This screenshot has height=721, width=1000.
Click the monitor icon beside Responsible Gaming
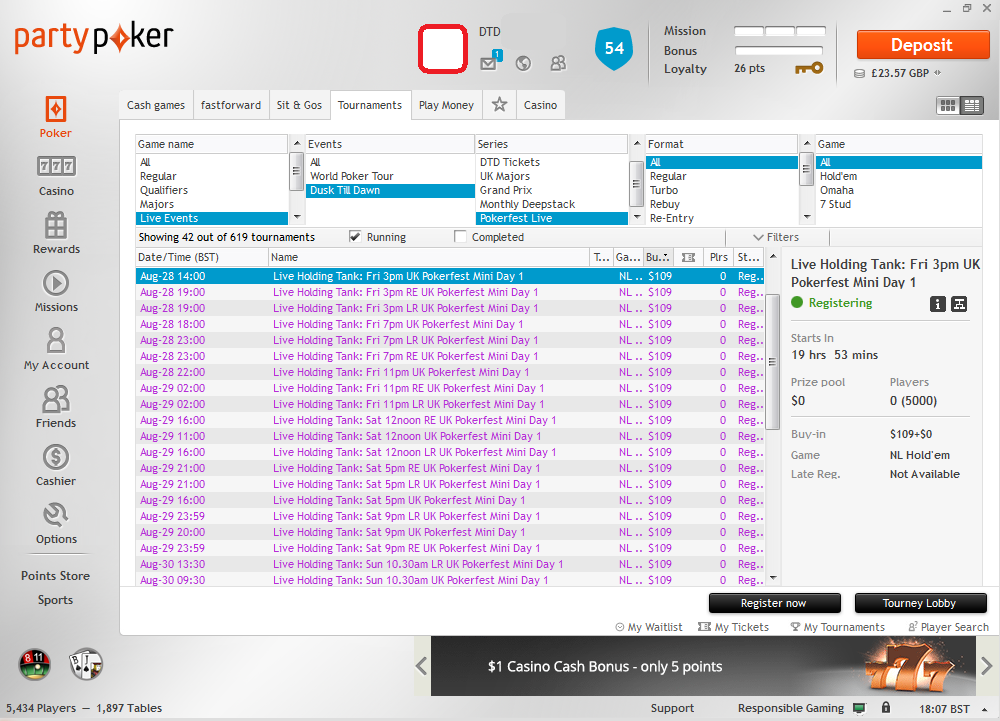(859, 708)
